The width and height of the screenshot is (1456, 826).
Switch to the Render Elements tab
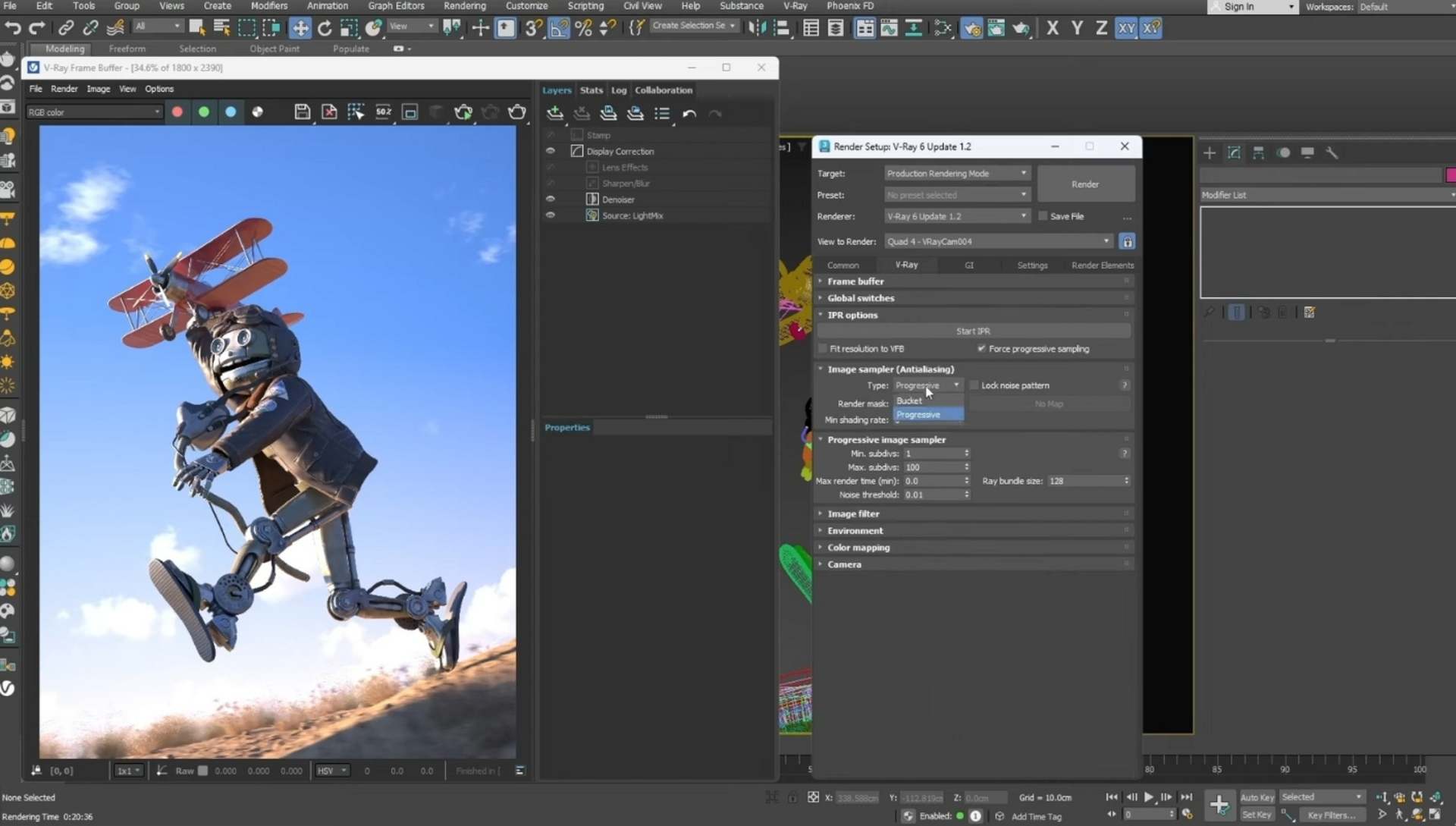click(1102, 265)
